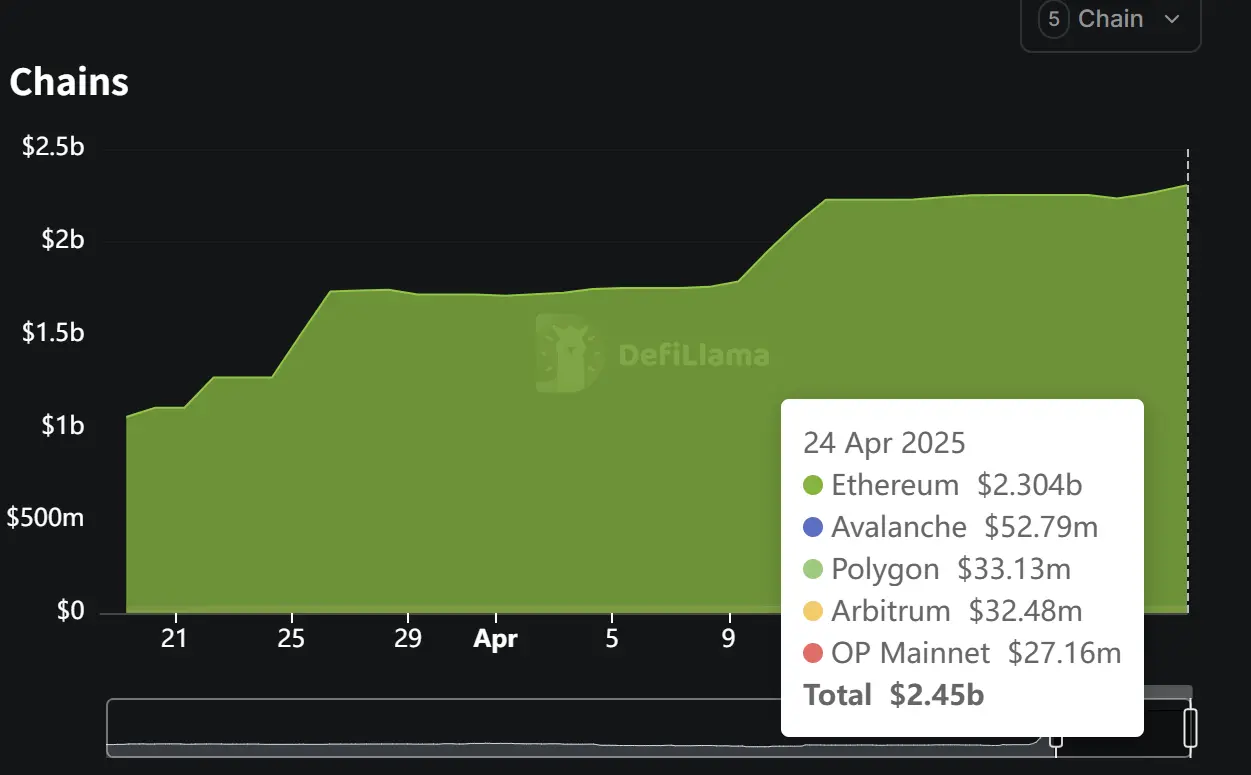Open the Chain selector label
The height and width of the screenshot is (775, 1251).
tap(1110, 19)
